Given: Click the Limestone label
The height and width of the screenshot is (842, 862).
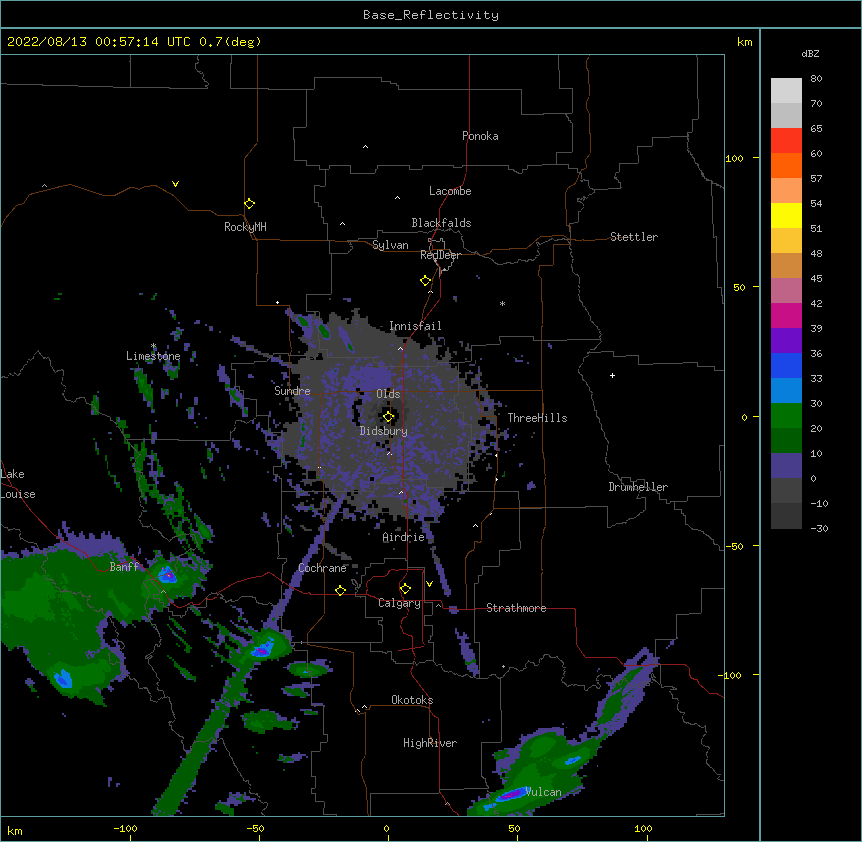Looking at the screenshot, I should pos(153,356).
